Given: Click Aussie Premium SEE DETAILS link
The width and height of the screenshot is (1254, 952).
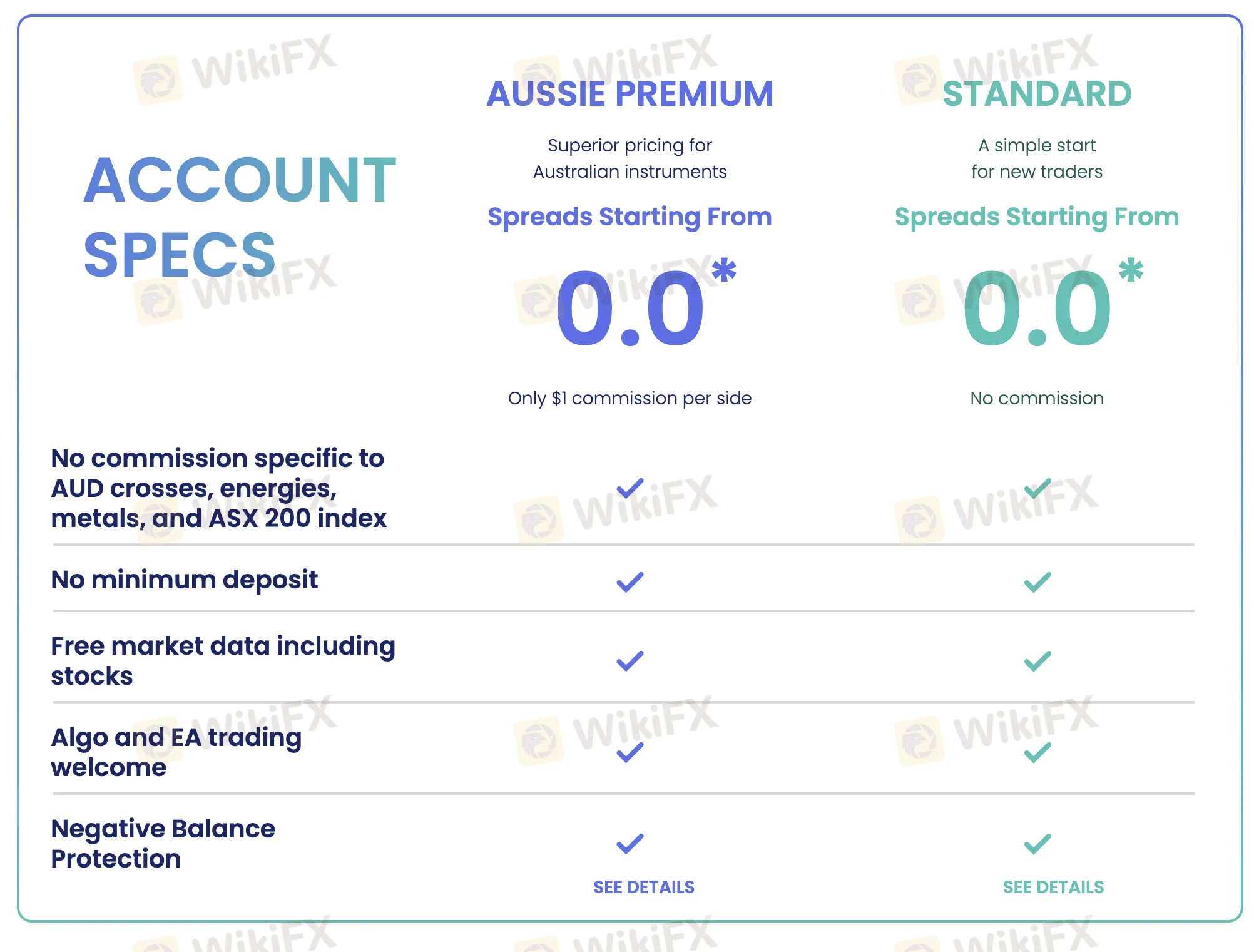Looking at the screenshot, I should coord(643,887).
